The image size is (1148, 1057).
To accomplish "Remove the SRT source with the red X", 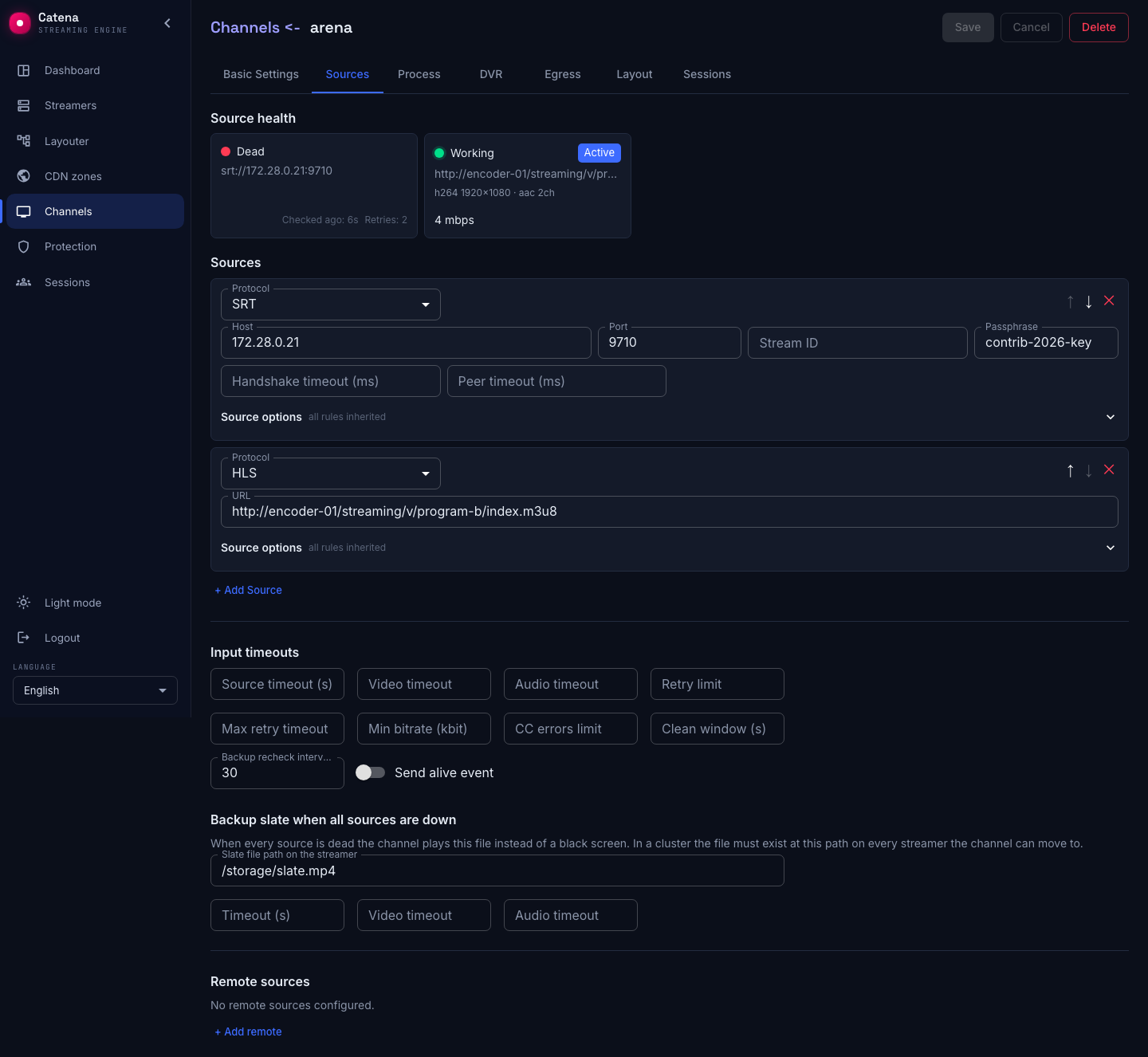I will (x=1109, y=301).
